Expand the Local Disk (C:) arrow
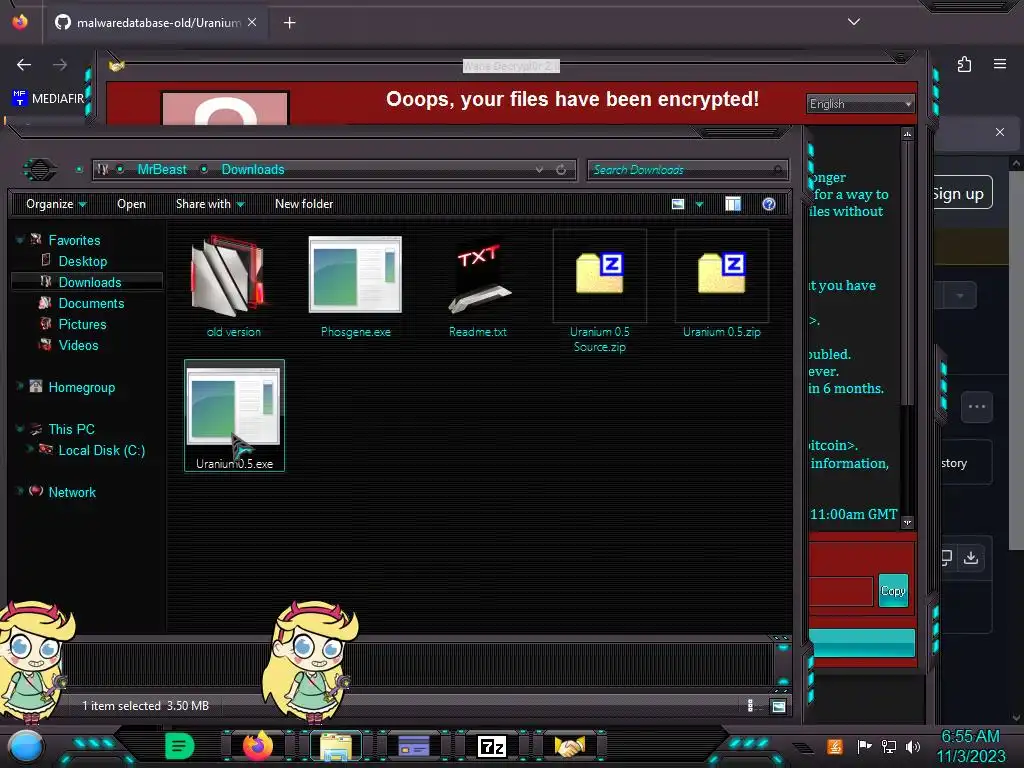 pyautogui.click(x=29, y=449)
